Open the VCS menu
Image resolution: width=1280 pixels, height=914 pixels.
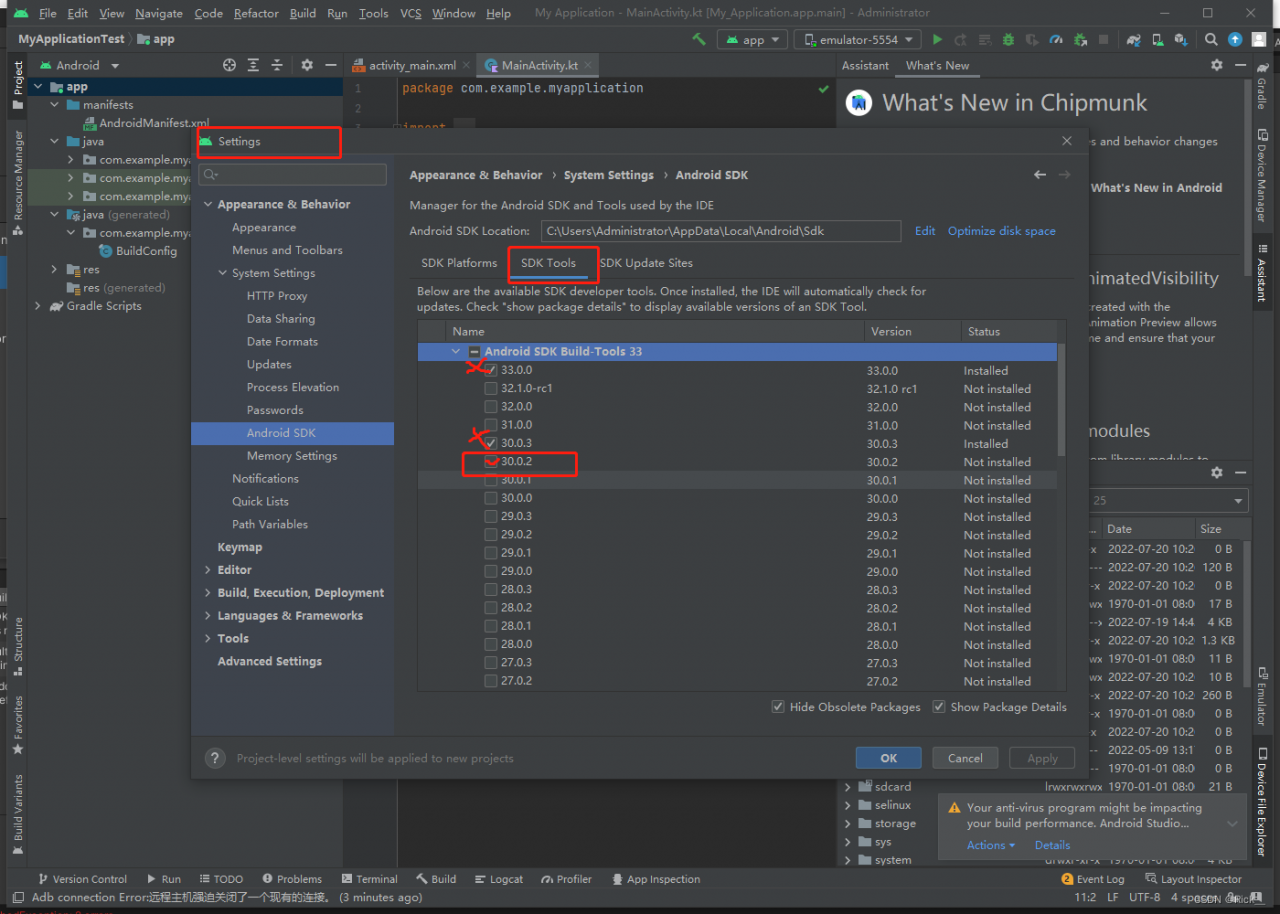(410, 13)
